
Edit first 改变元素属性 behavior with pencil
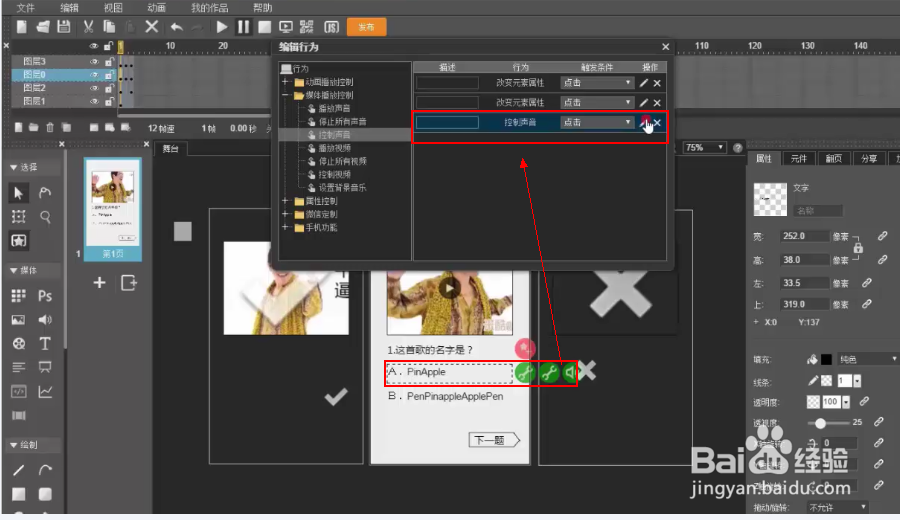pos(643,83)
